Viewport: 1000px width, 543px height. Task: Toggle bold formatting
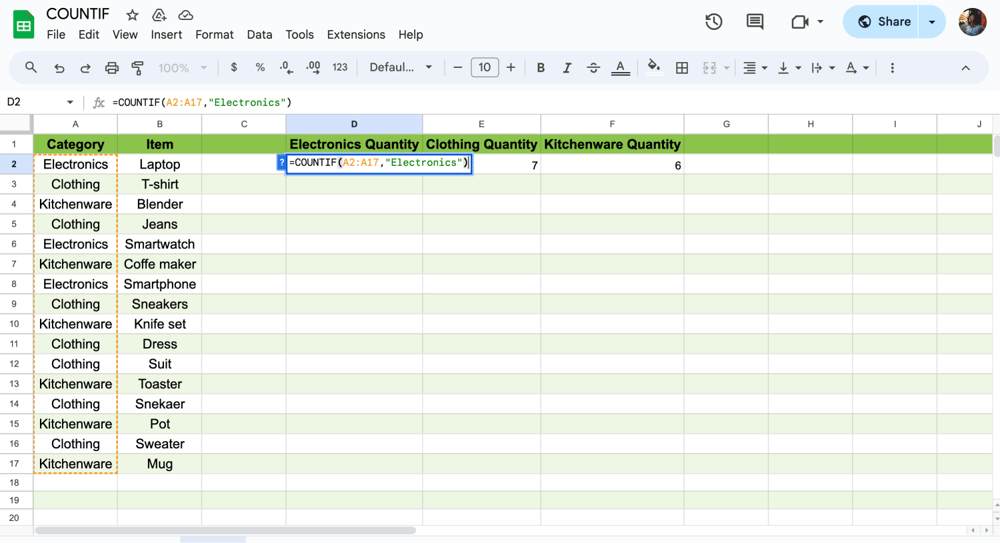tap(541, 68)
